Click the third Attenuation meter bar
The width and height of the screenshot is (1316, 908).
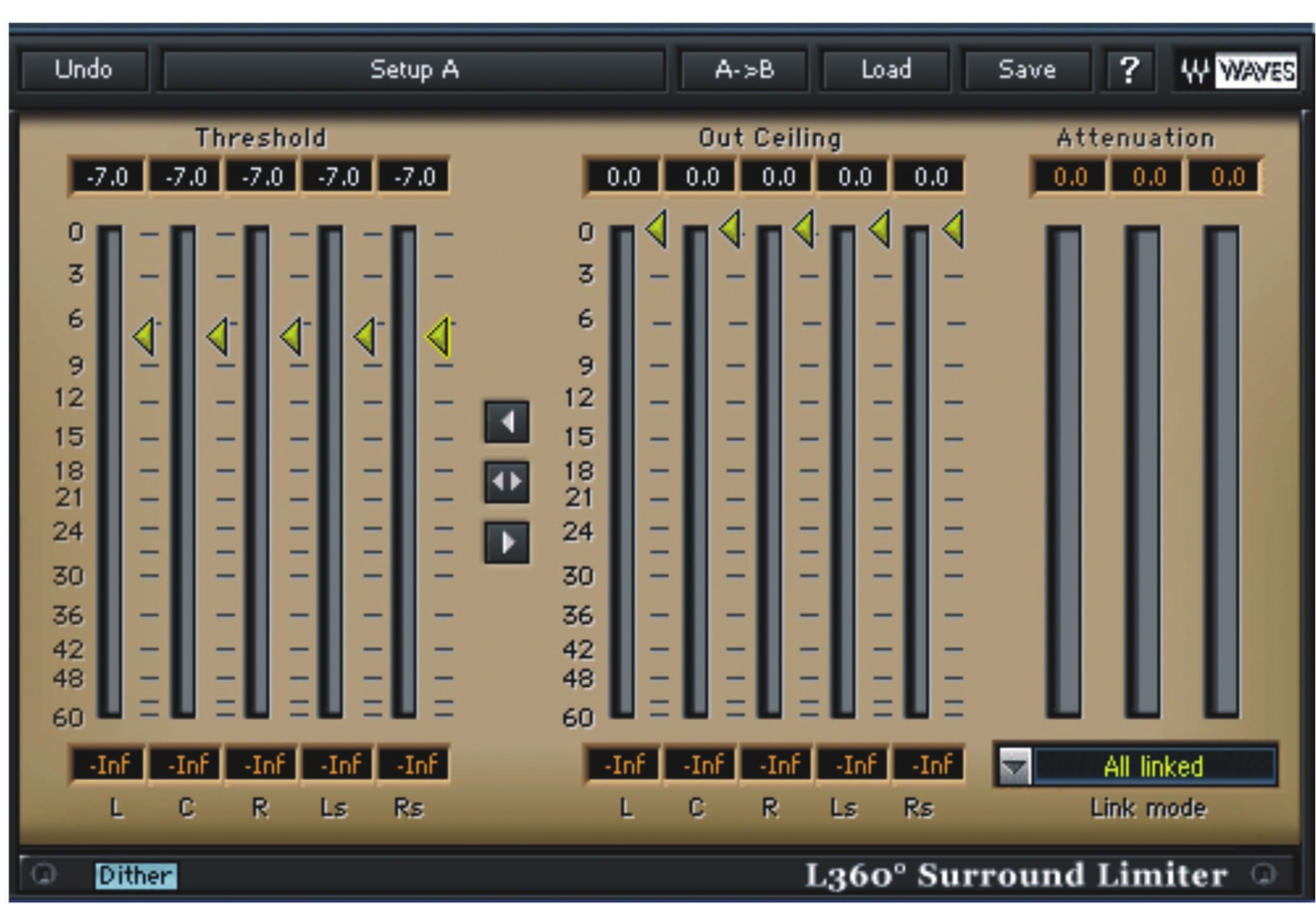(1222, 472)
